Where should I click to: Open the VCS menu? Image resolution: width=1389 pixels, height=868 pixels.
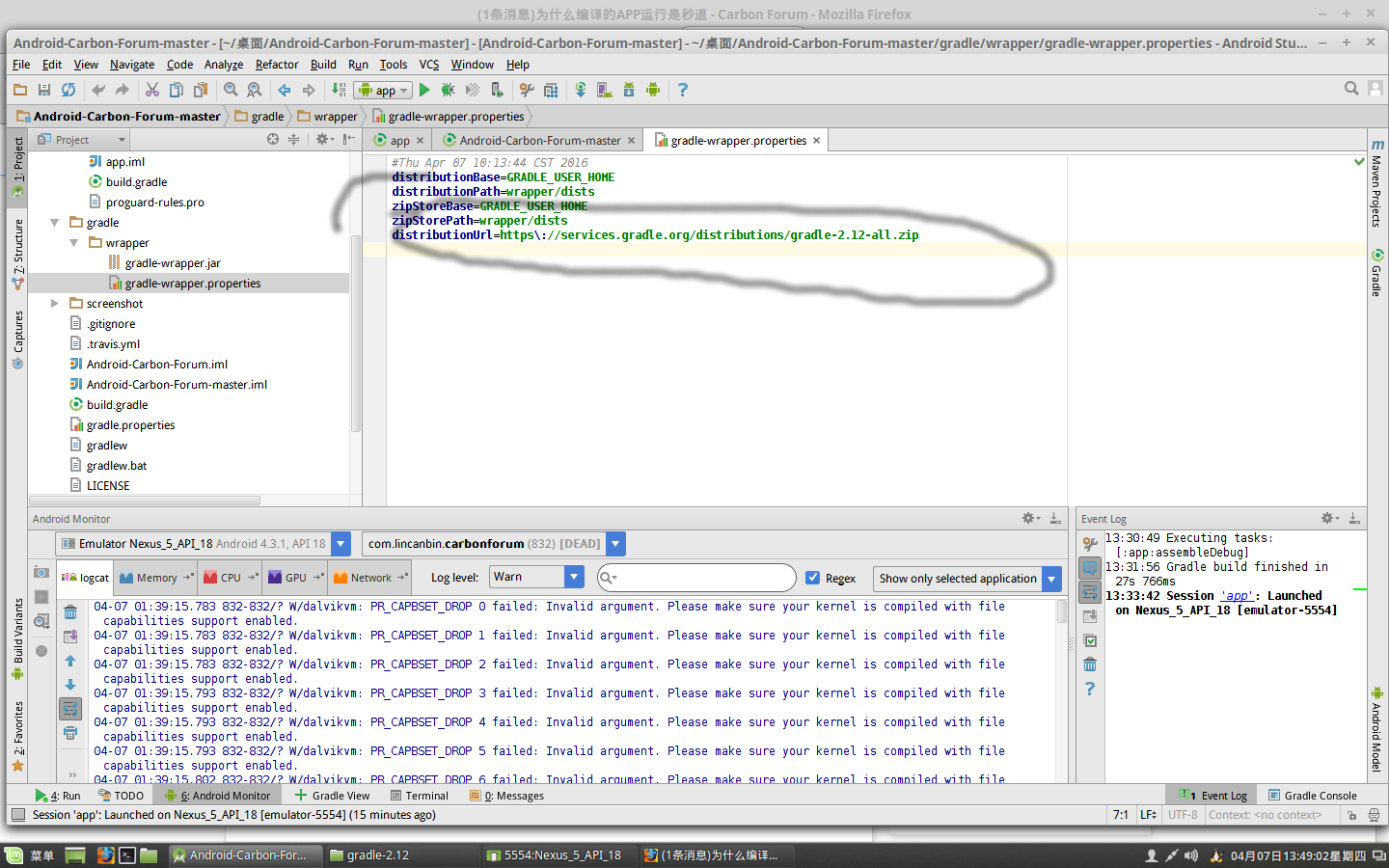coord(429,65)
